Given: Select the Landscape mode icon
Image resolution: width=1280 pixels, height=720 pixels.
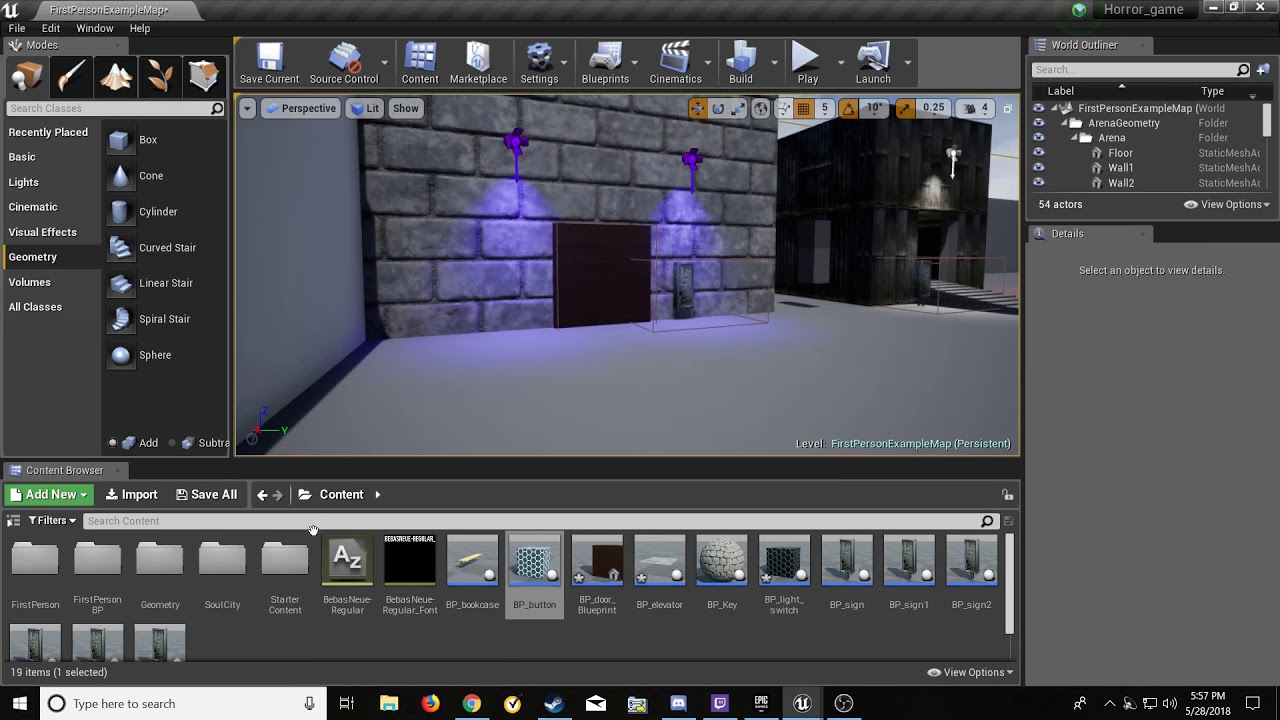Looking at the screenshot, I should pos(115,76).
